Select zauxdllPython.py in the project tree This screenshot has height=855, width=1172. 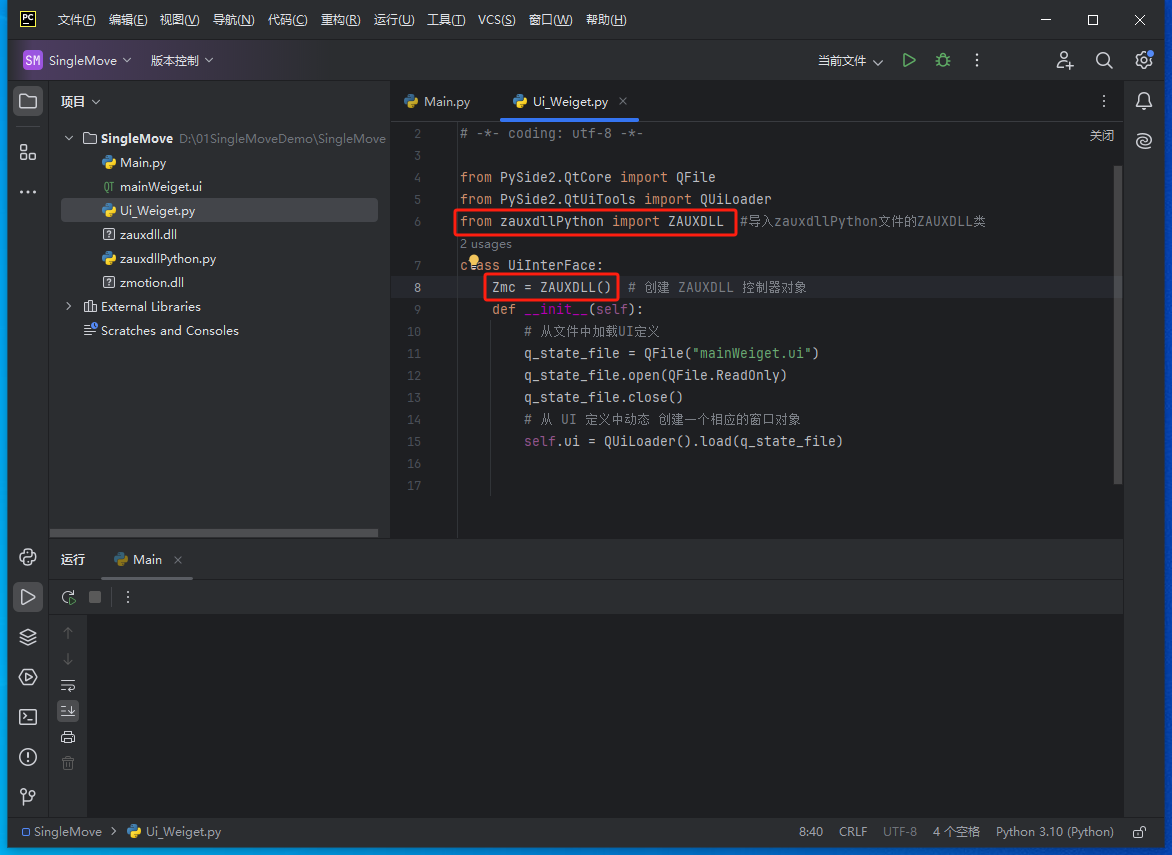(x=167, y=259)
